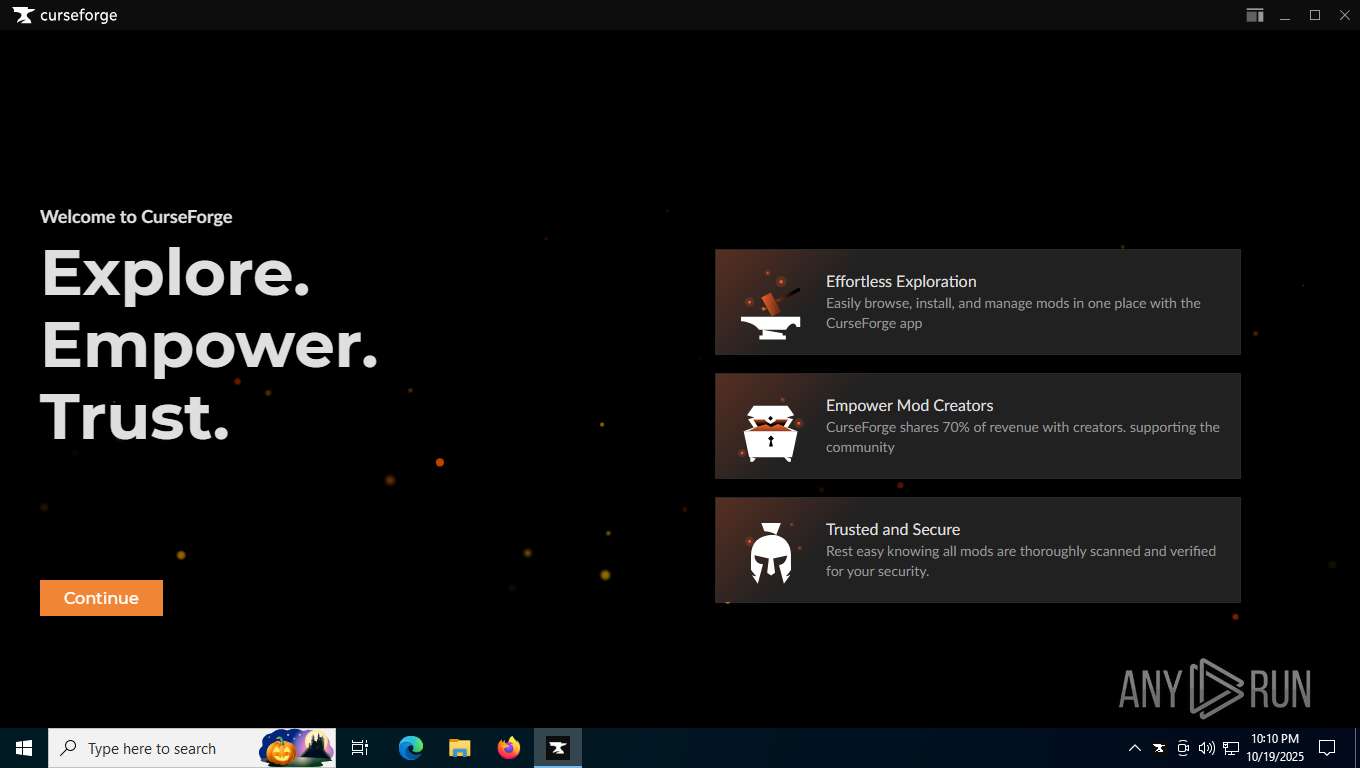Maximize the CurseForge window

click(x=1315, y=15)
